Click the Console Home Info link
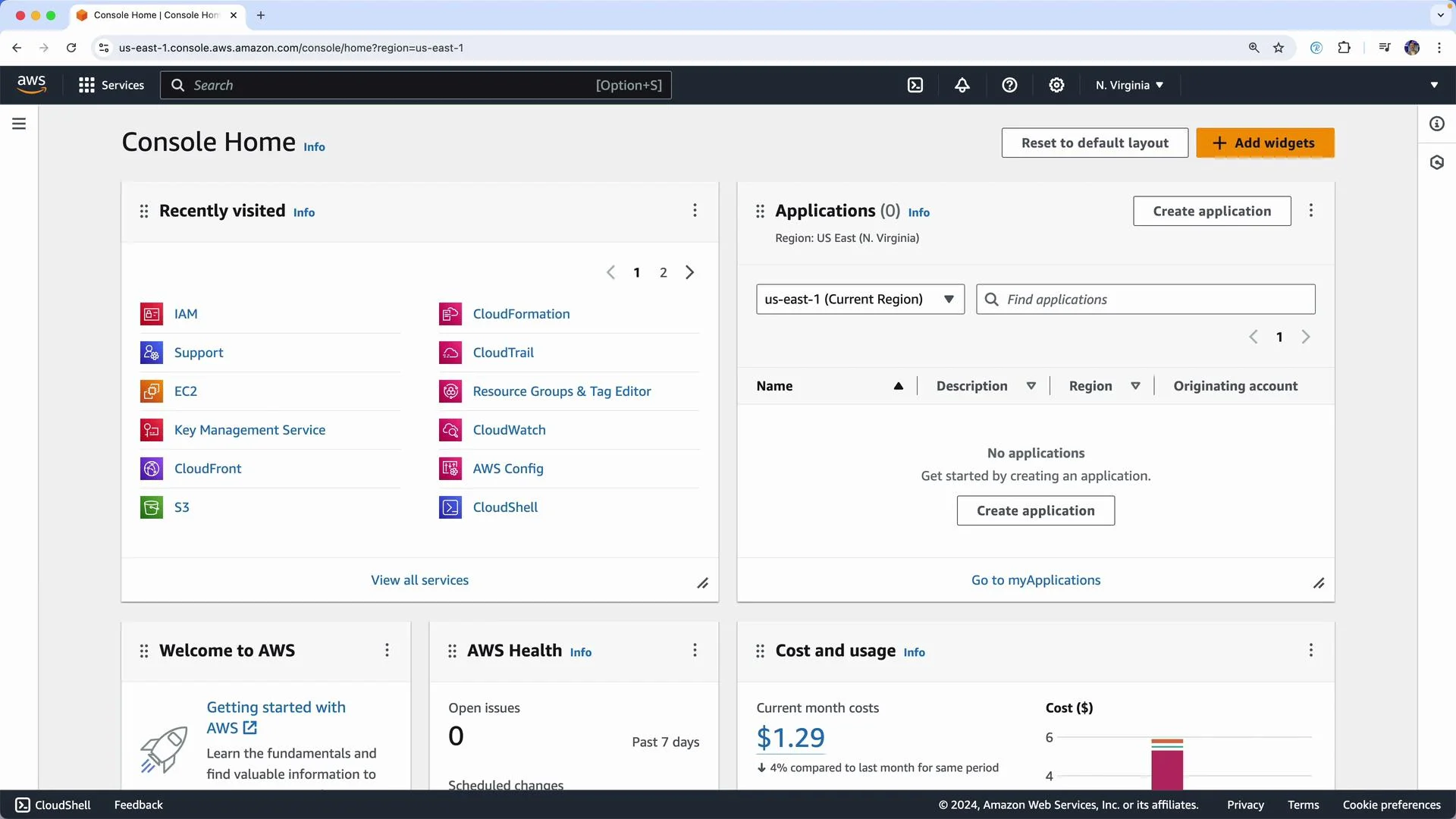The image size is (1456, 819). [x=314, y=147]
